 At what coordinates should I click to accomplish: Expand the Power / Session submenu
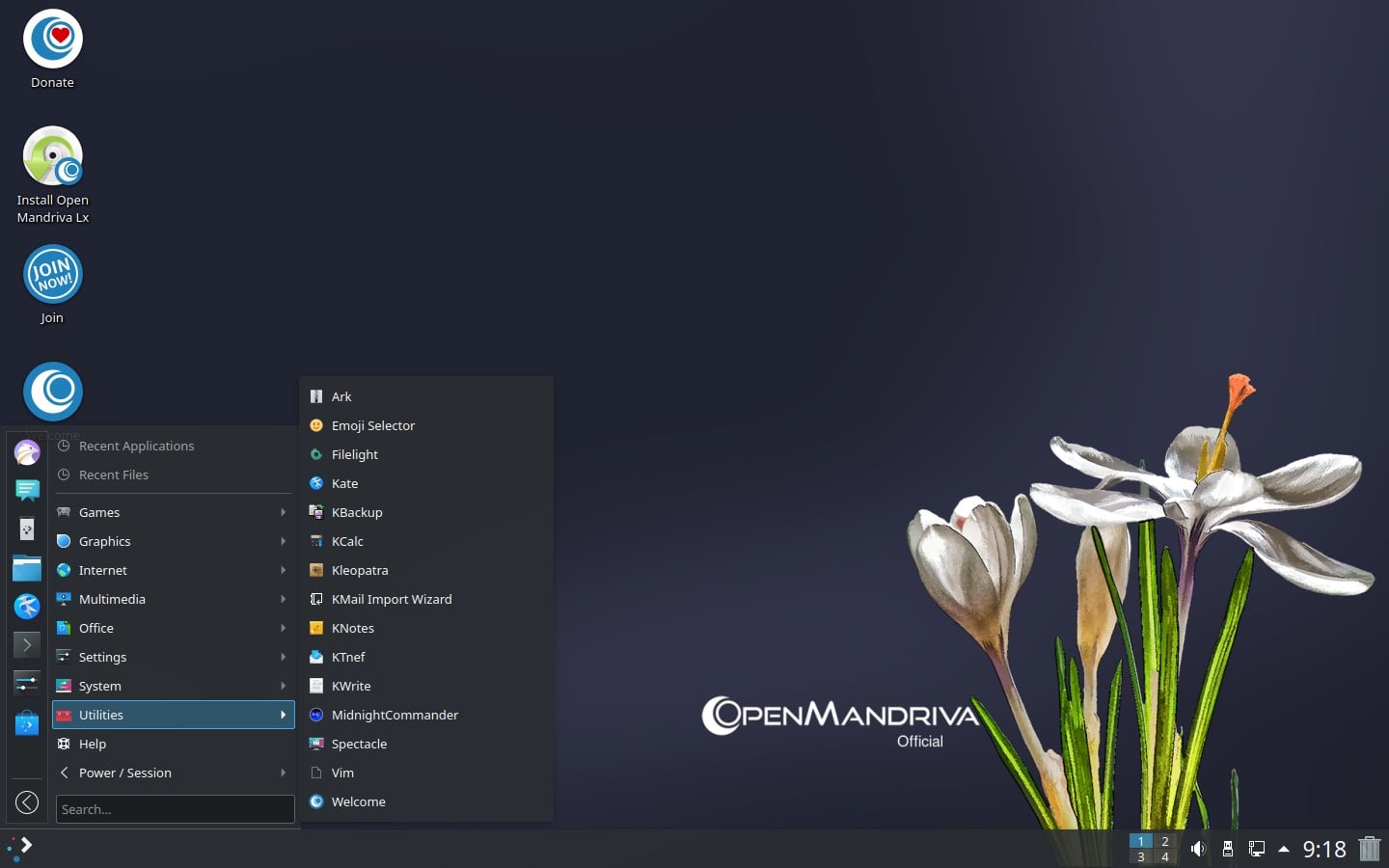[x=125, y=773]
